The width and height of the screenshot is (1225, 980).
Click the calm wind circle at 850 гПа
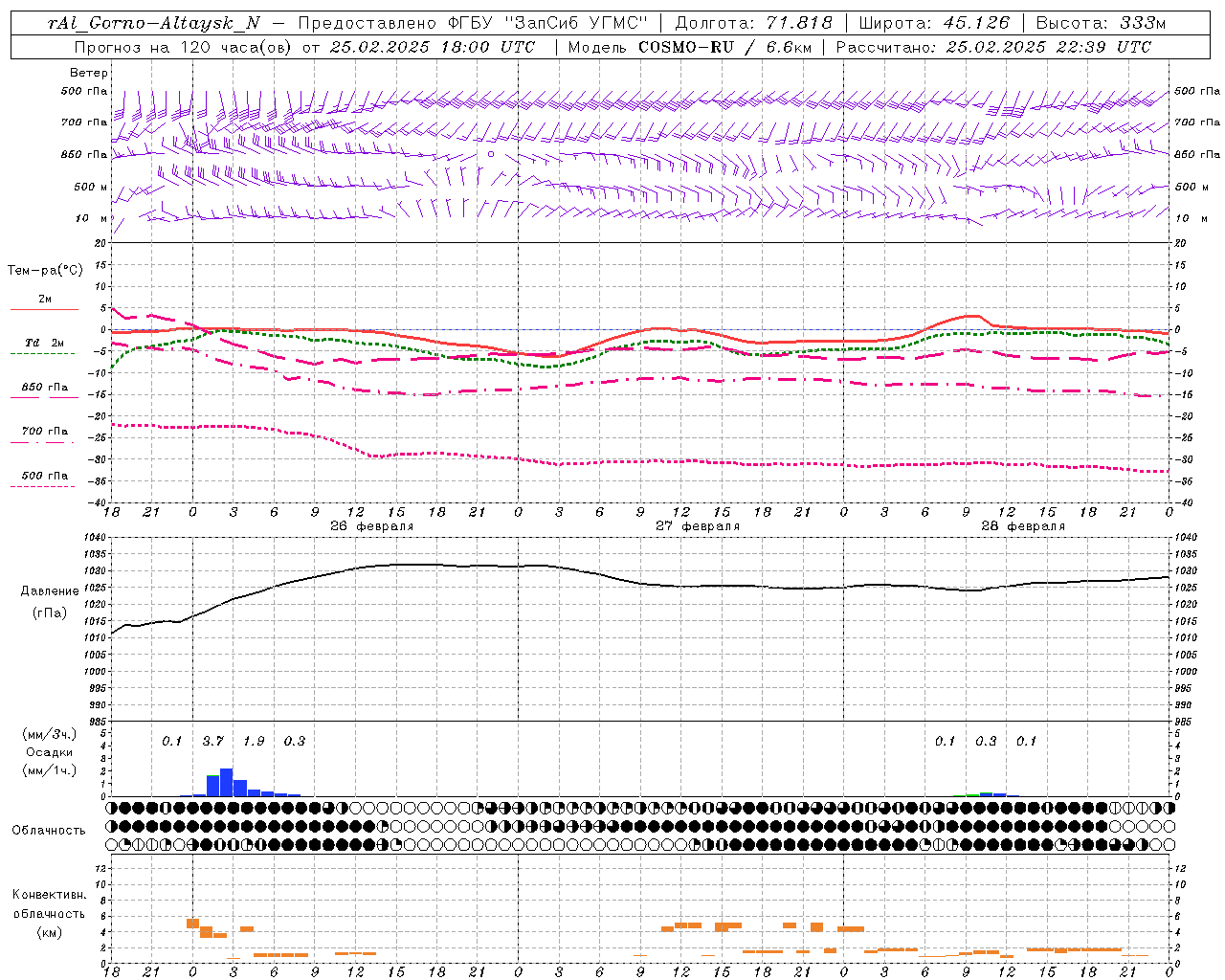(491, 153)
